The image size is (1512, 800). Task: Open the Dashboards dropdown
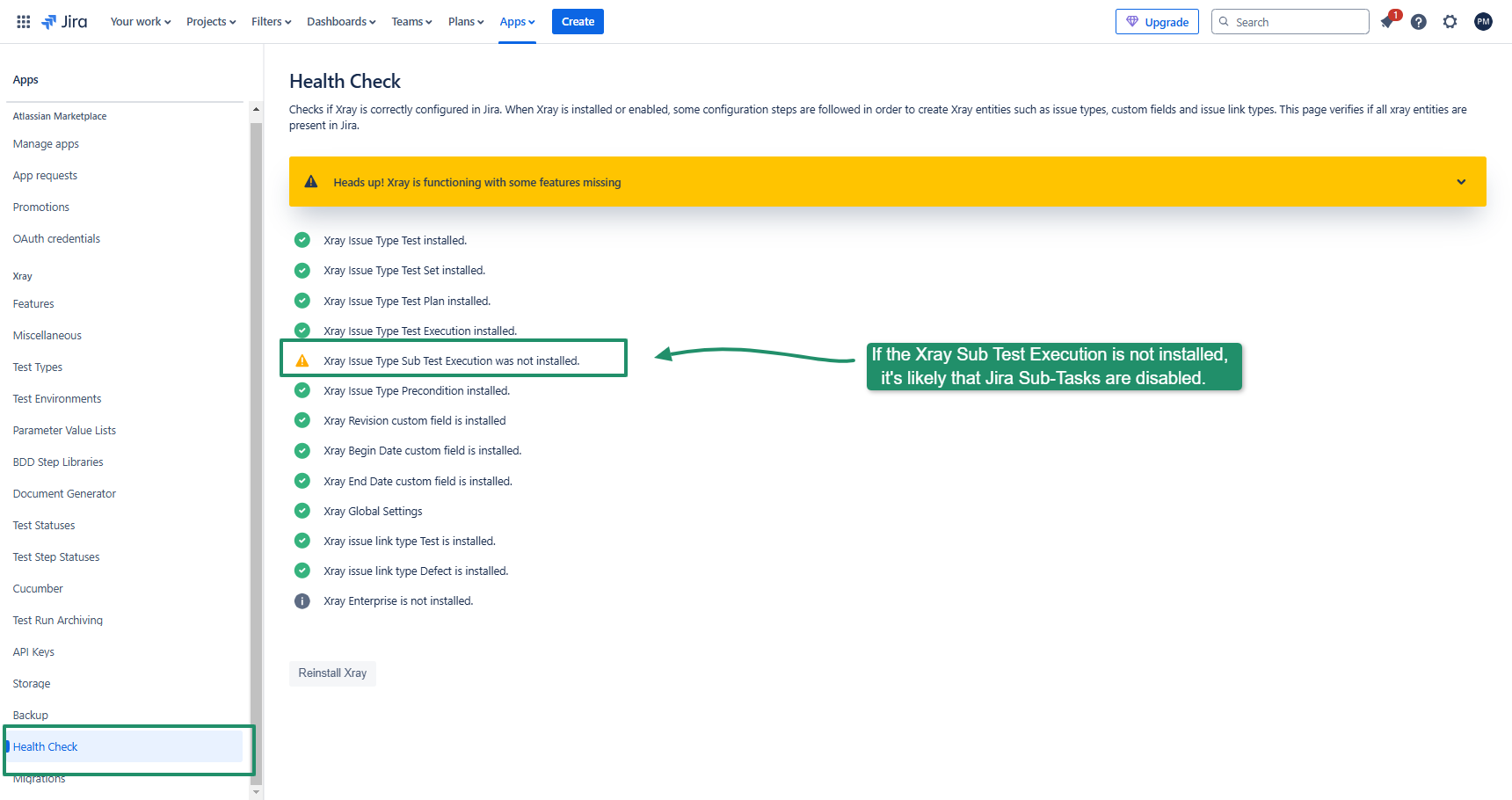pos(341,22)
